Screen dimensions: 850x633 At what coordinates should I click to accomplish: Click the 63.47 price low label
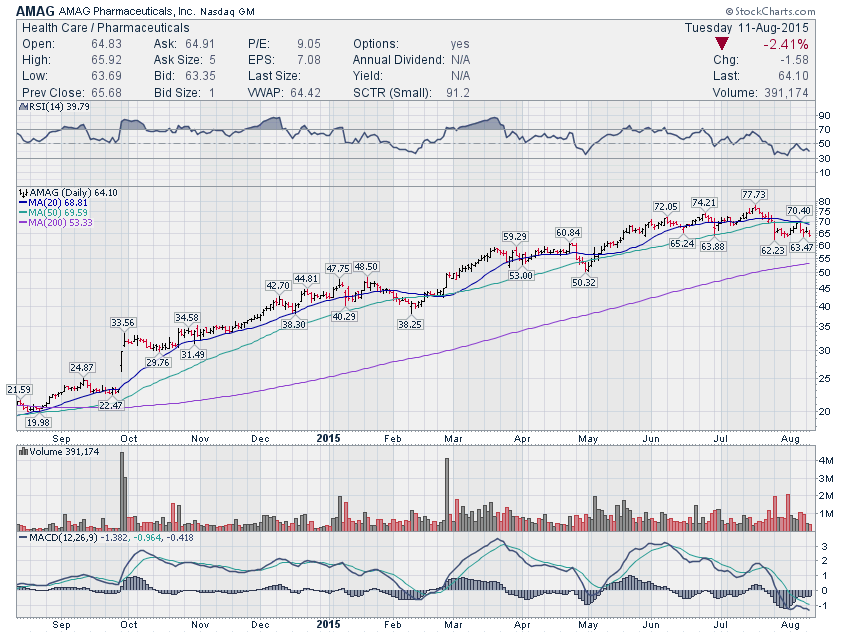pyautogui.click(x=802, y=247)
